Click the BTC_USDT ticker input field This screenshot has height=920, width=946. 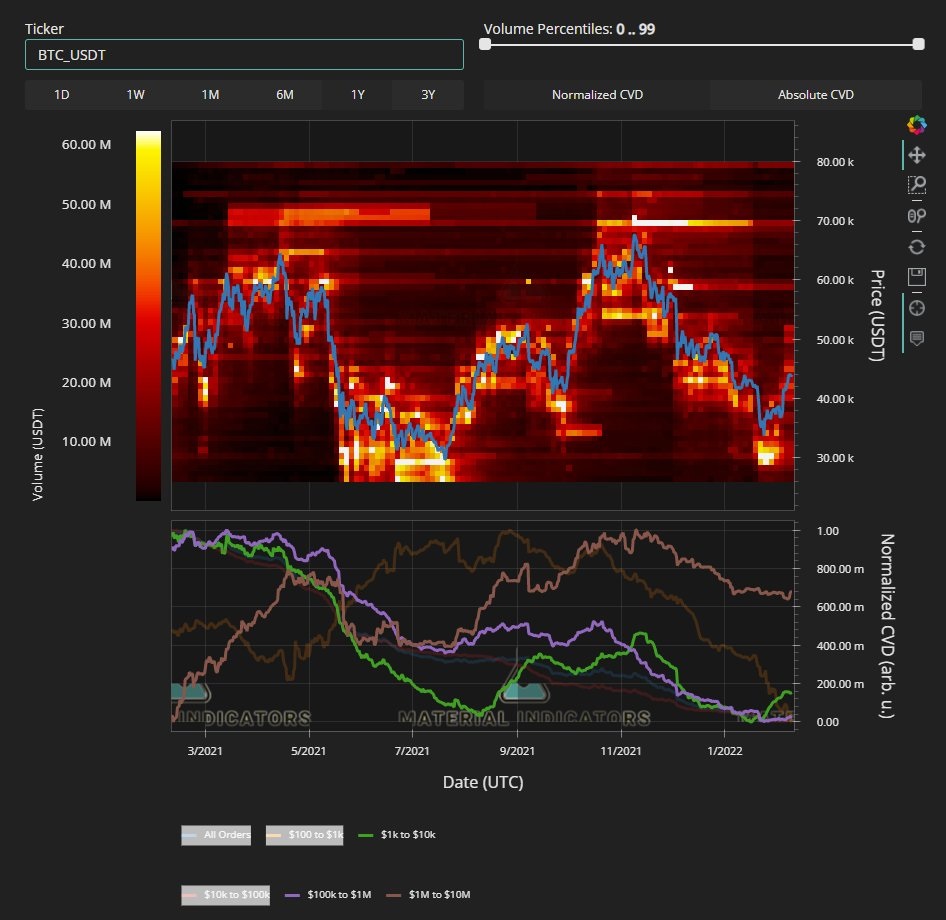pyautogui.click(x=244, y=55)
